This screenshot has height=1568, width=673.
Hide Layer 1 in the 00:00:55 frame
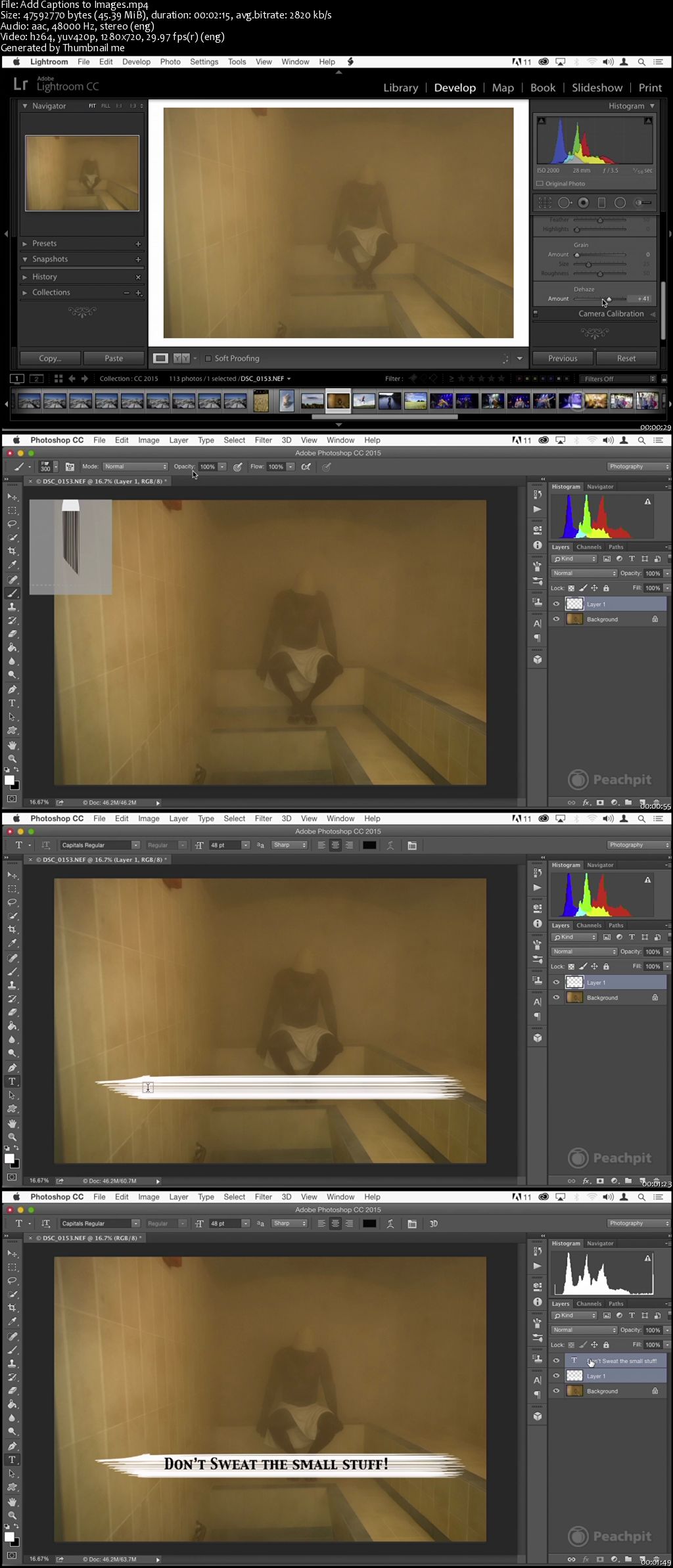tap(556, 604)
